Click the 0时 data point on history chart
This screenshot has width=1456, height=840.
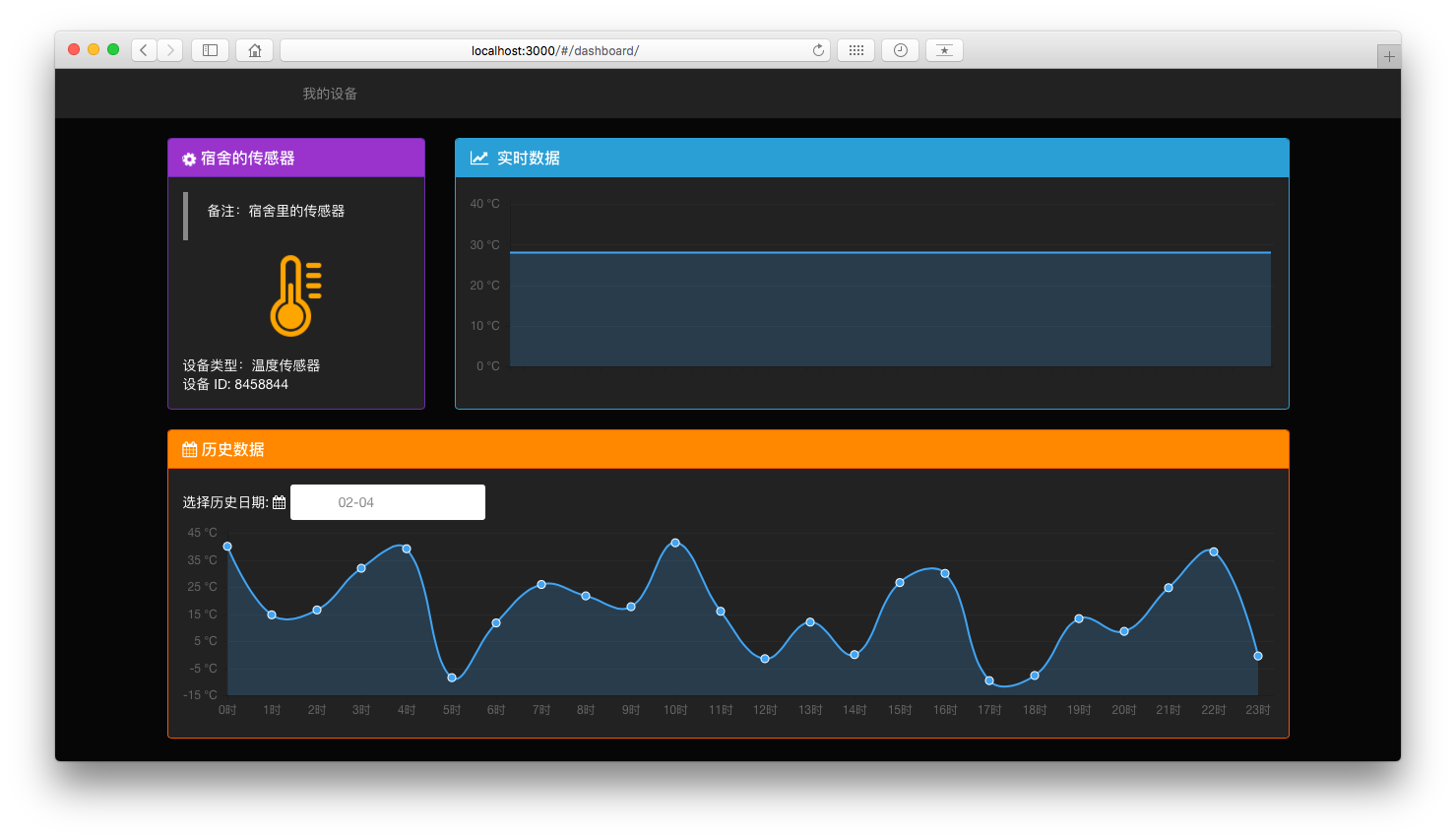[227, 547]
